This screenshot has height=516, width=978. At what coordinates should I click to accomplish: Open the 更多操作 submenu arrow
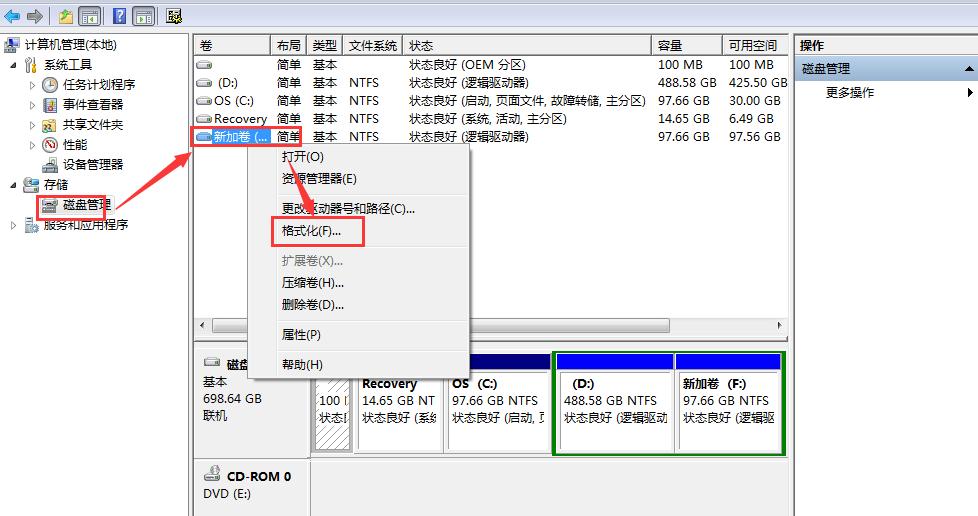pos(970,92)
